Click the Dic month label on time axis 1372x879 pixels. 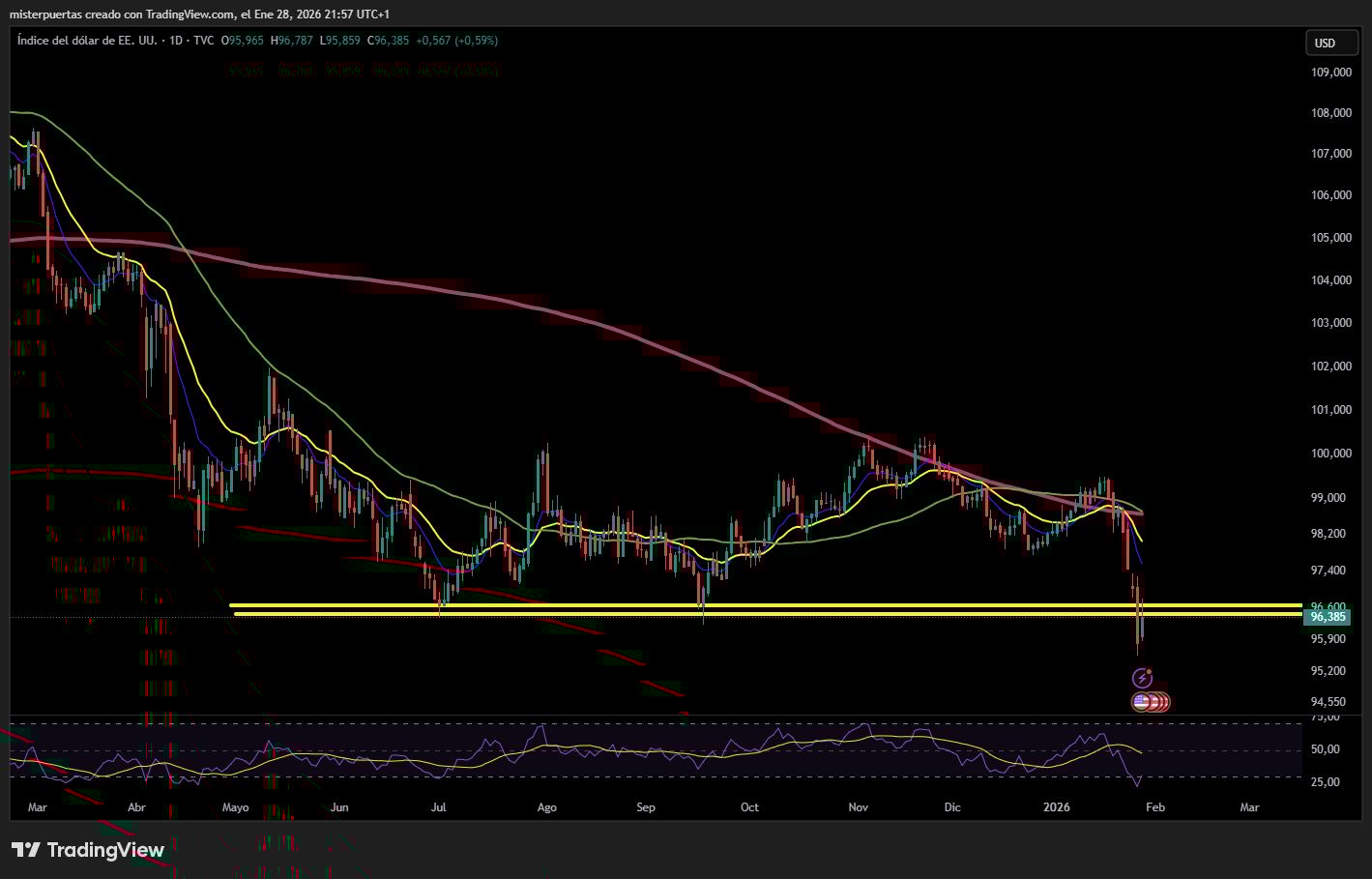952,807
